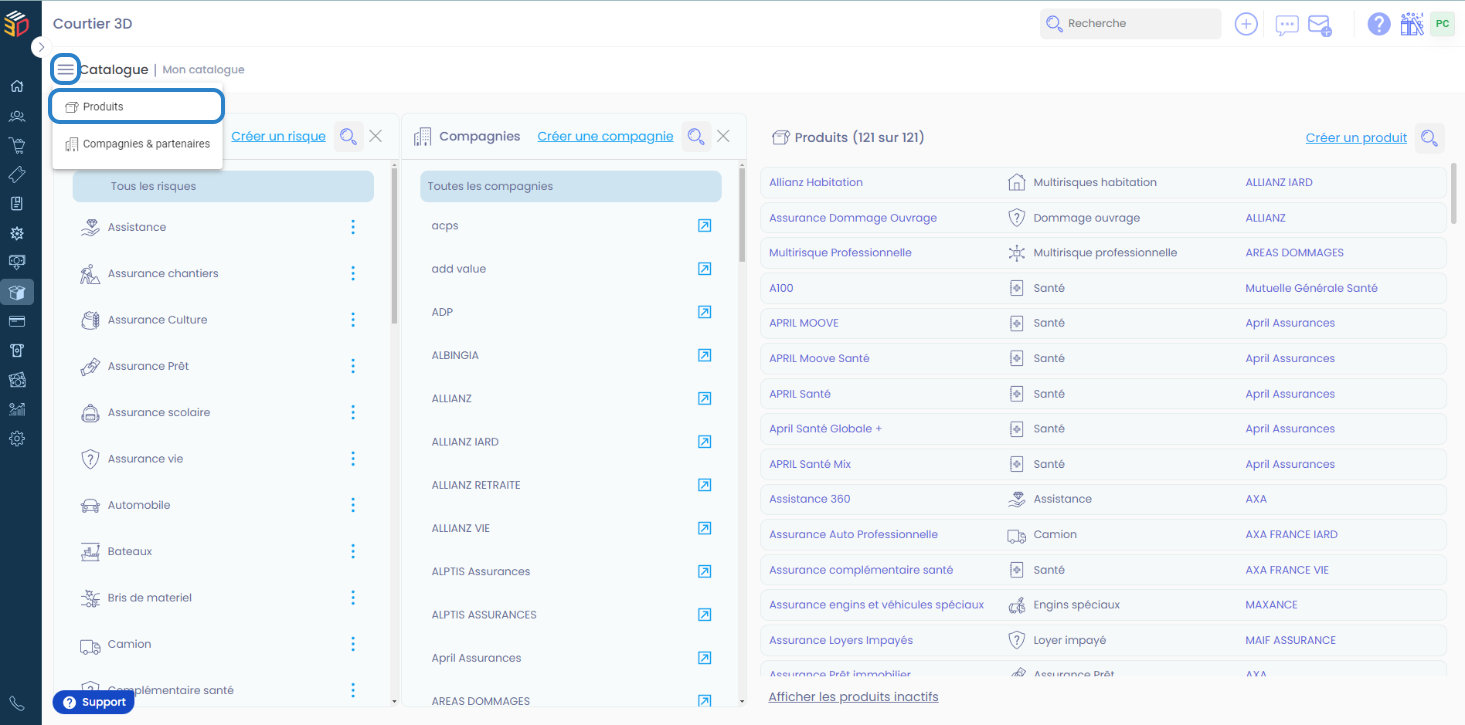
Task: Open the external link icon for April Assurances
Action: pos(704,658)
